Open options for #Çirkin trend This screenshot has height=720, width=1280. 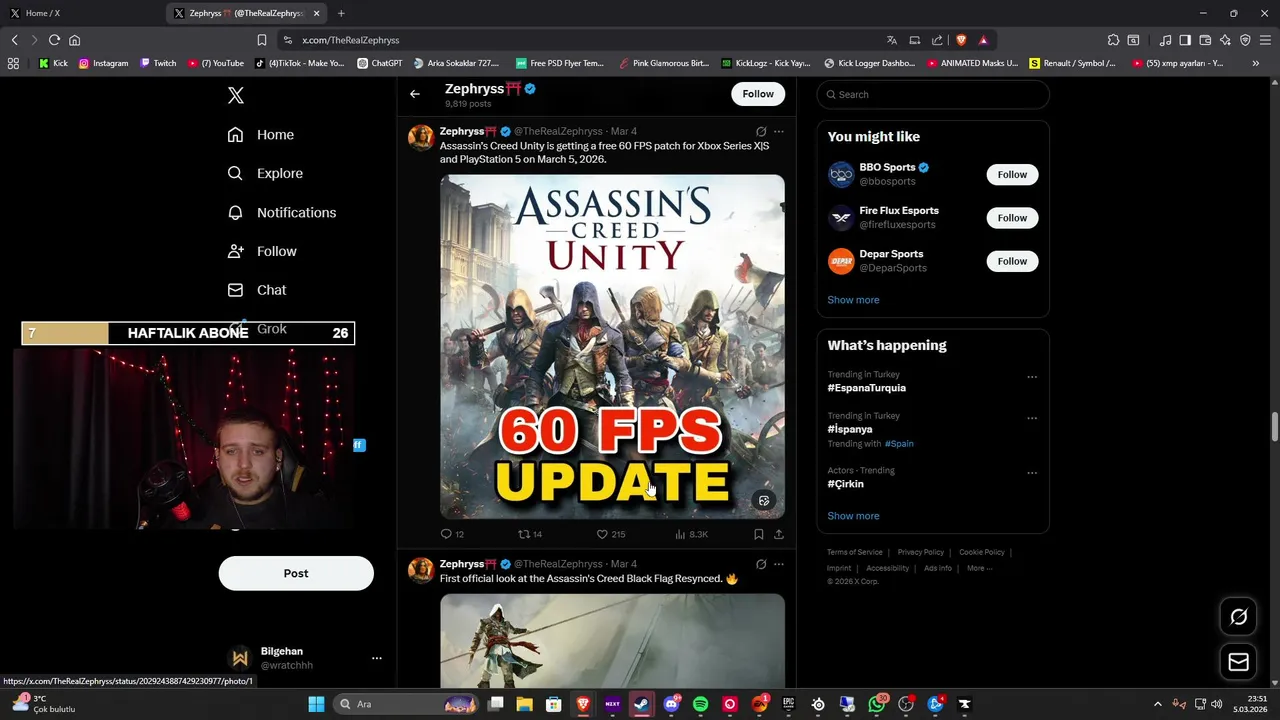[1032, 473]
